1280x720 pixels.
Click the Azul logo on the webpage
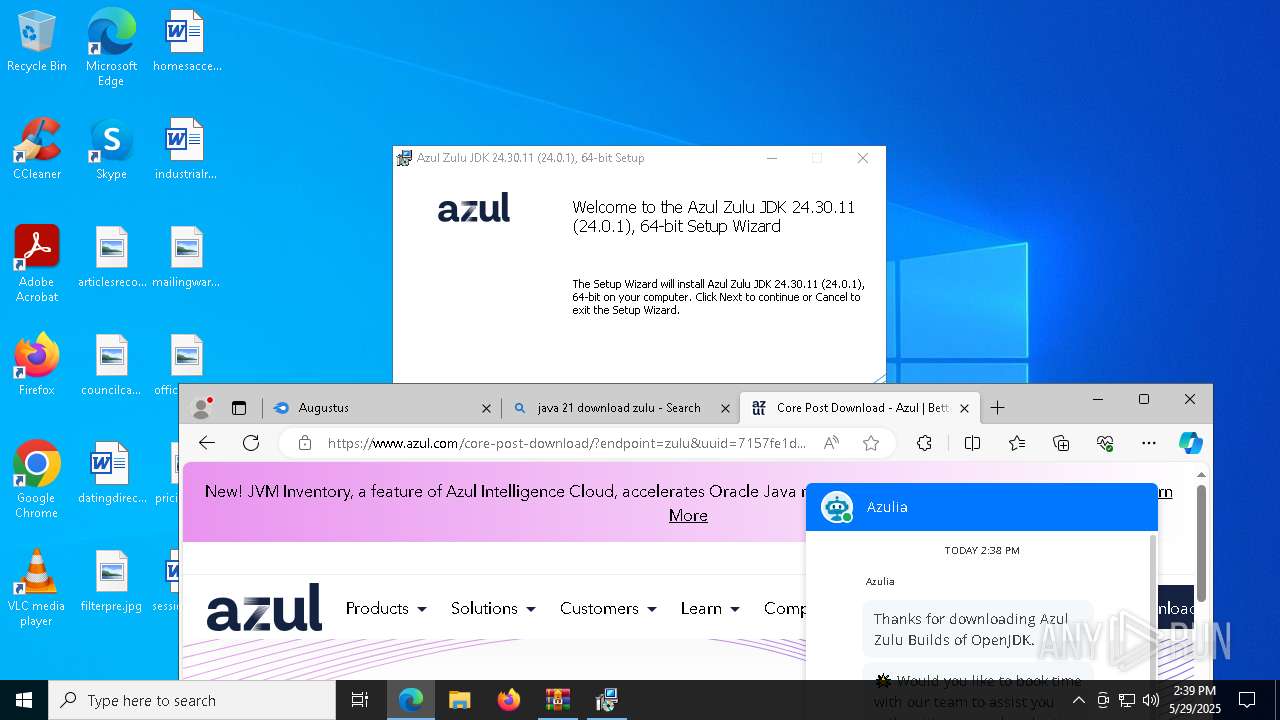click(264, 608)
